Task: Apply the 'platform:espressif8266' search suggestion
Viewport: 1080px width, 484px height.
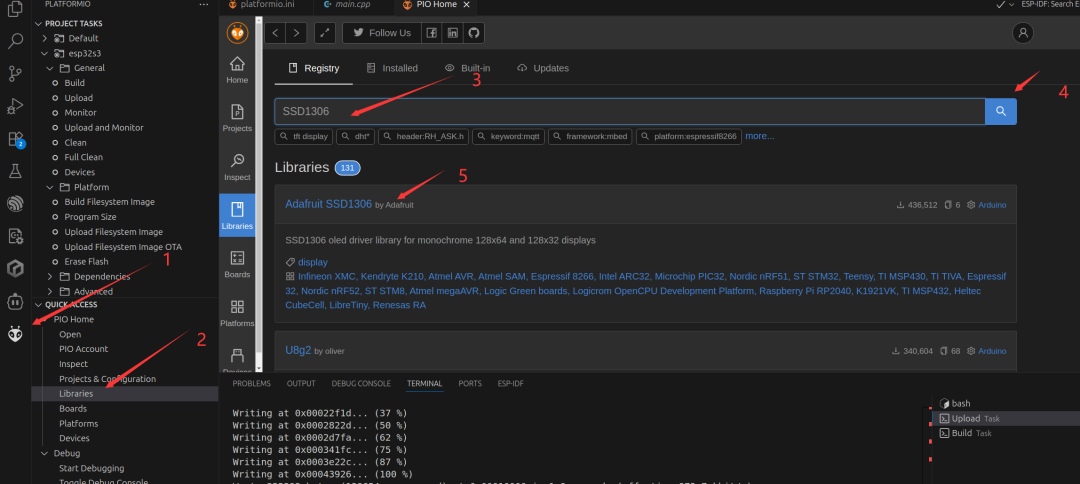Action: point(688,136)
